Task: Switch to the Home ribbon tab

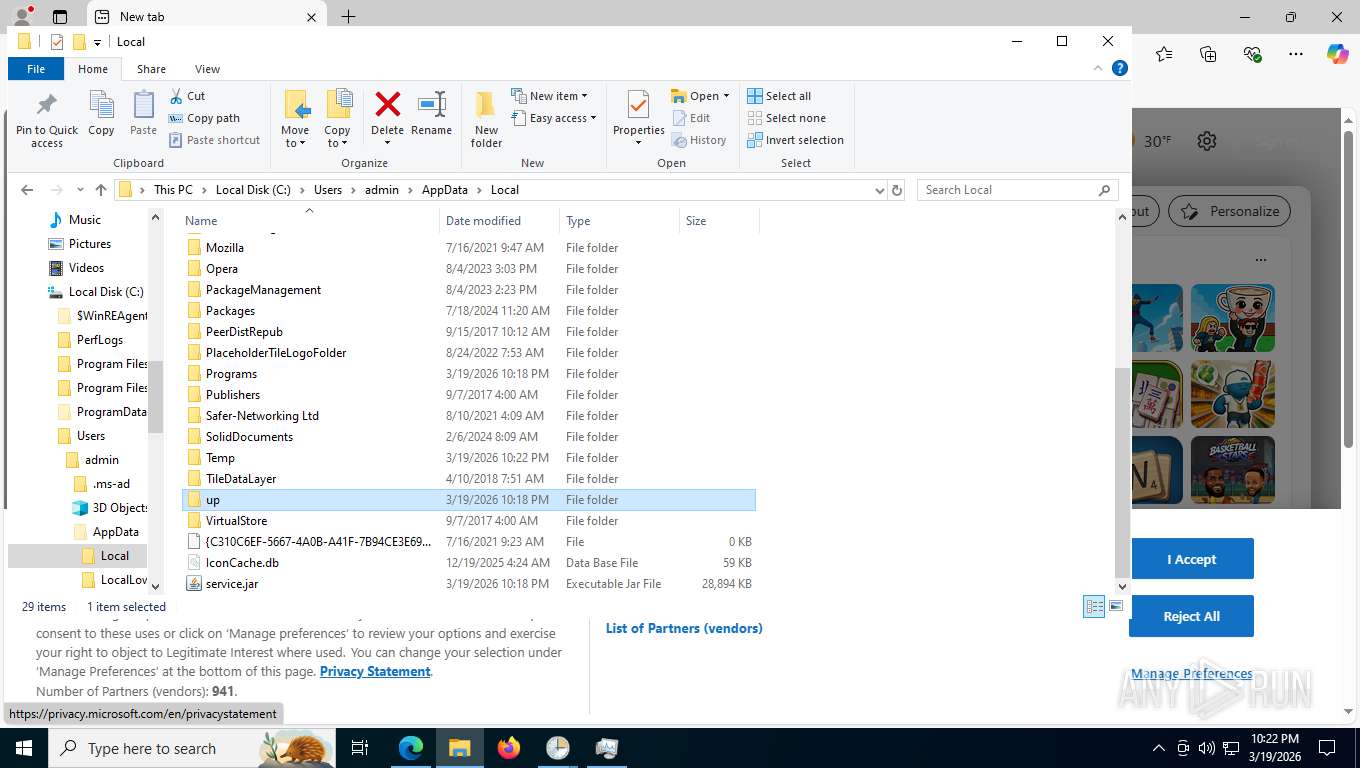Action: click(x=93, y=69)
